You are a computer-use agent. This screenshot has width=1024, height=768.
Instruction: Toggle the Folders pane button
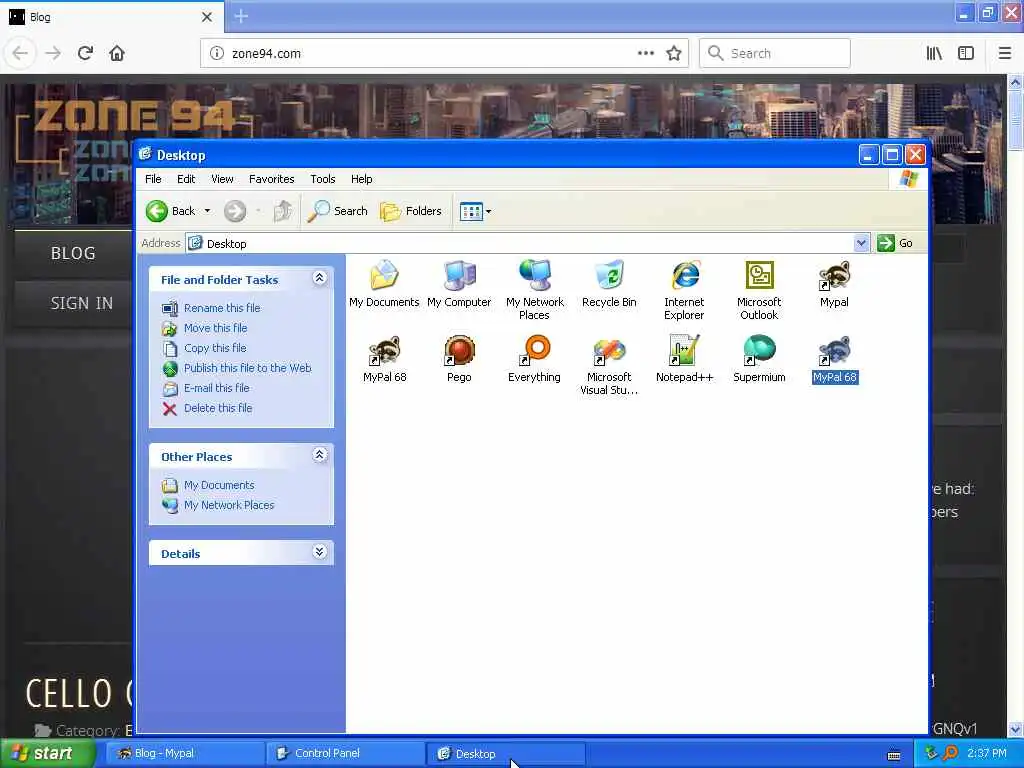(411, 211)
